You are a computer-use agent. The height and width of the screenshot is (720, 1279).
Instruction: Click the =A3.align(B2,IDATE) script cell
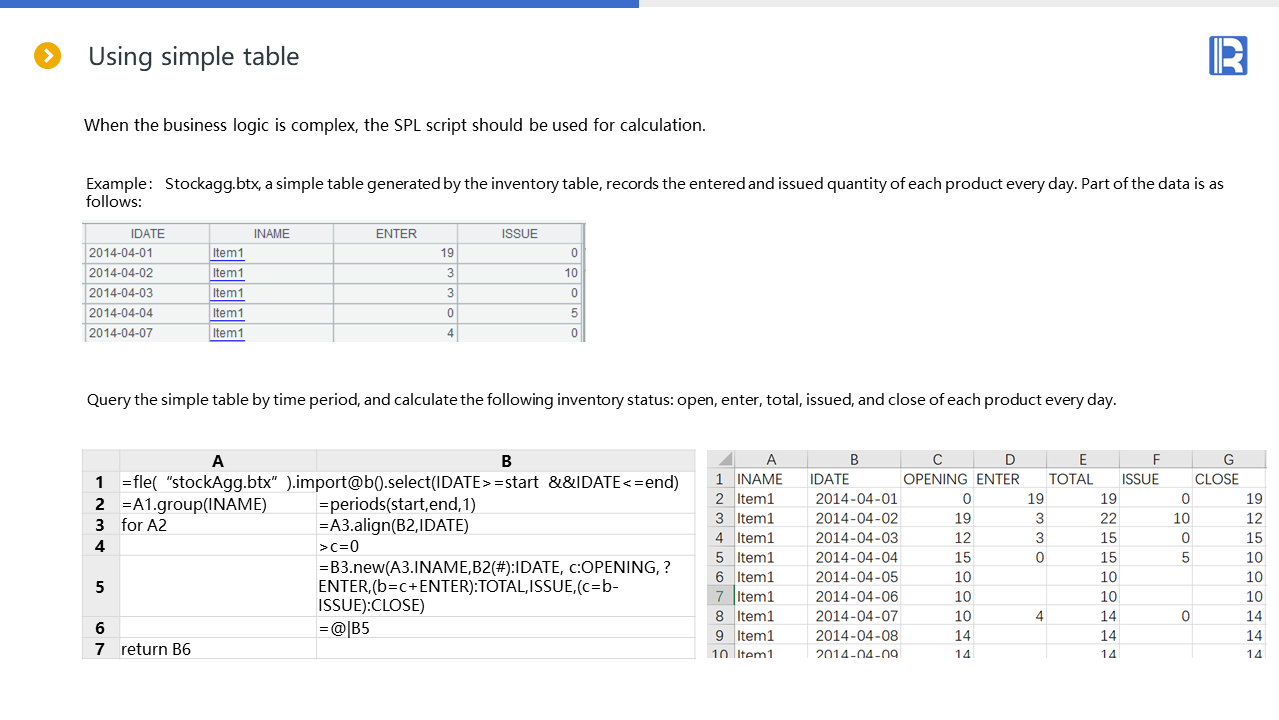coord(393,525)
